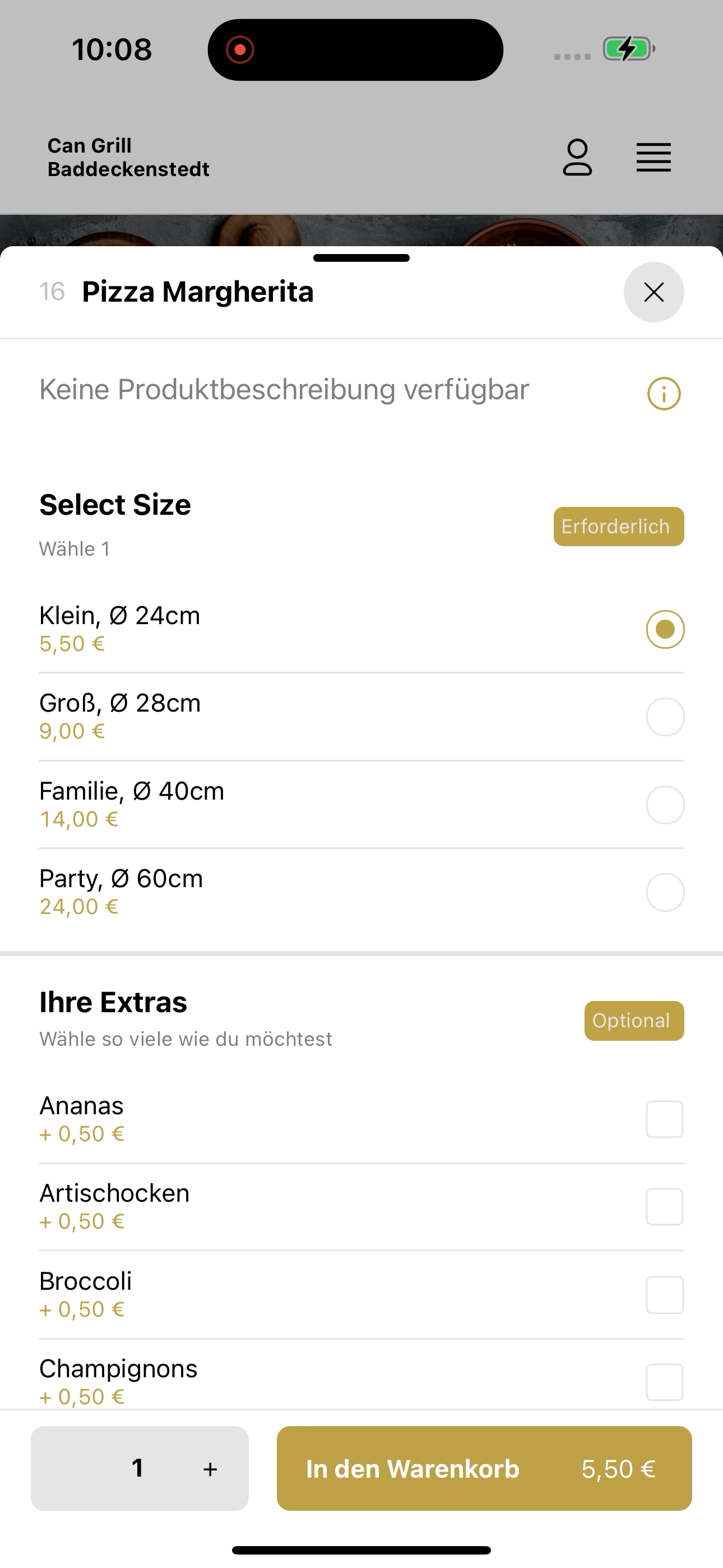Choose Party Ø 60cm radio button
The height and width of the screenshot is (1568, 723).
tap(665, 892)
